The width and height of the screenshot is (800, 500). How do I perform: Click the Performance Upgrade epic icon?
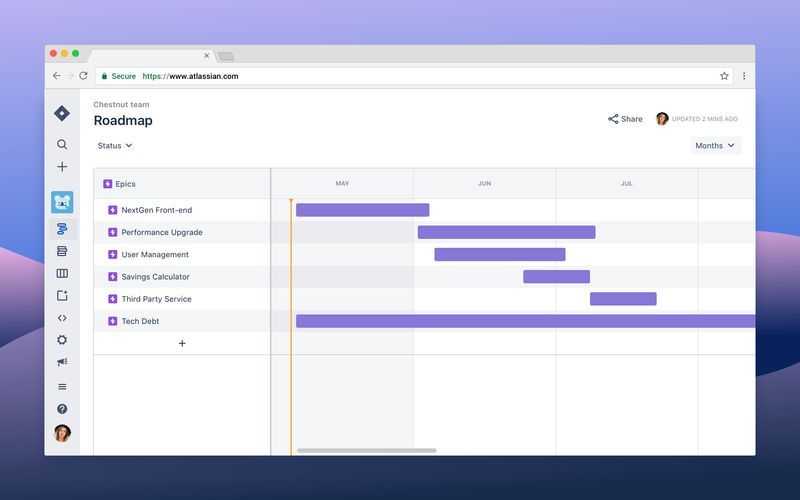tap(113, 232)
